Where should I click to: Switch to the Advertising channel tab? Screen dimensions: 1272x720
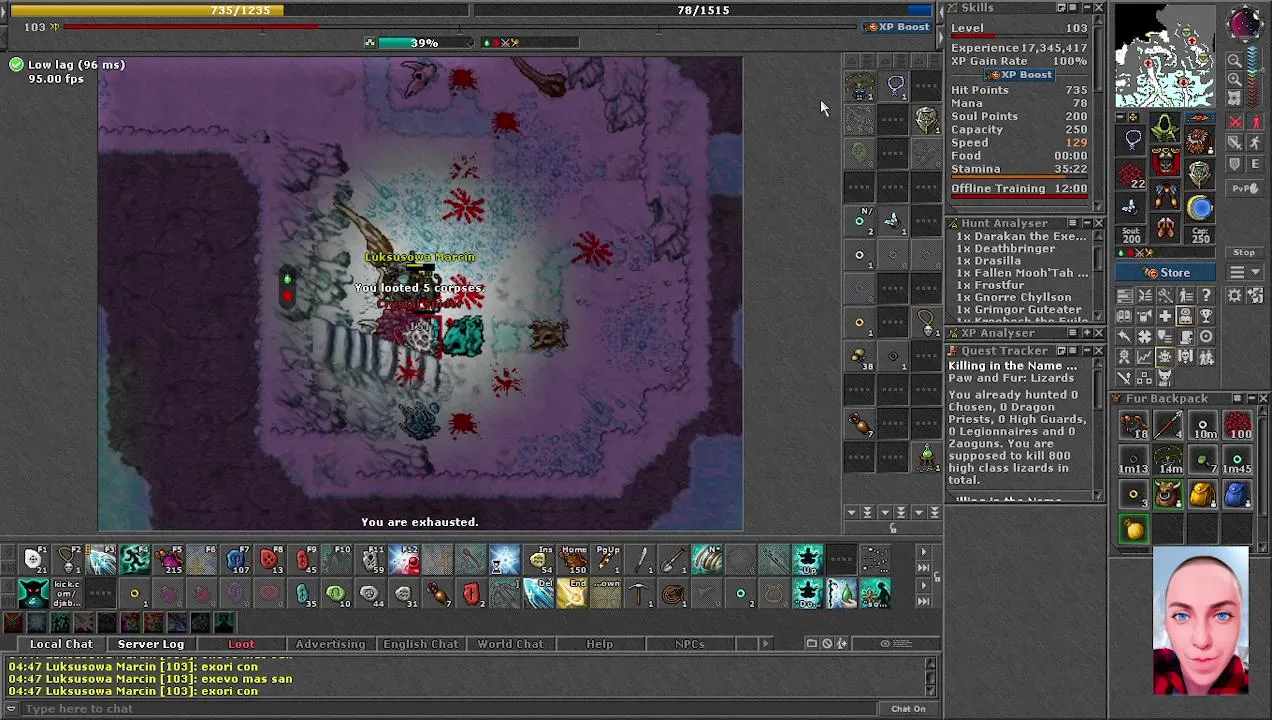330,644
